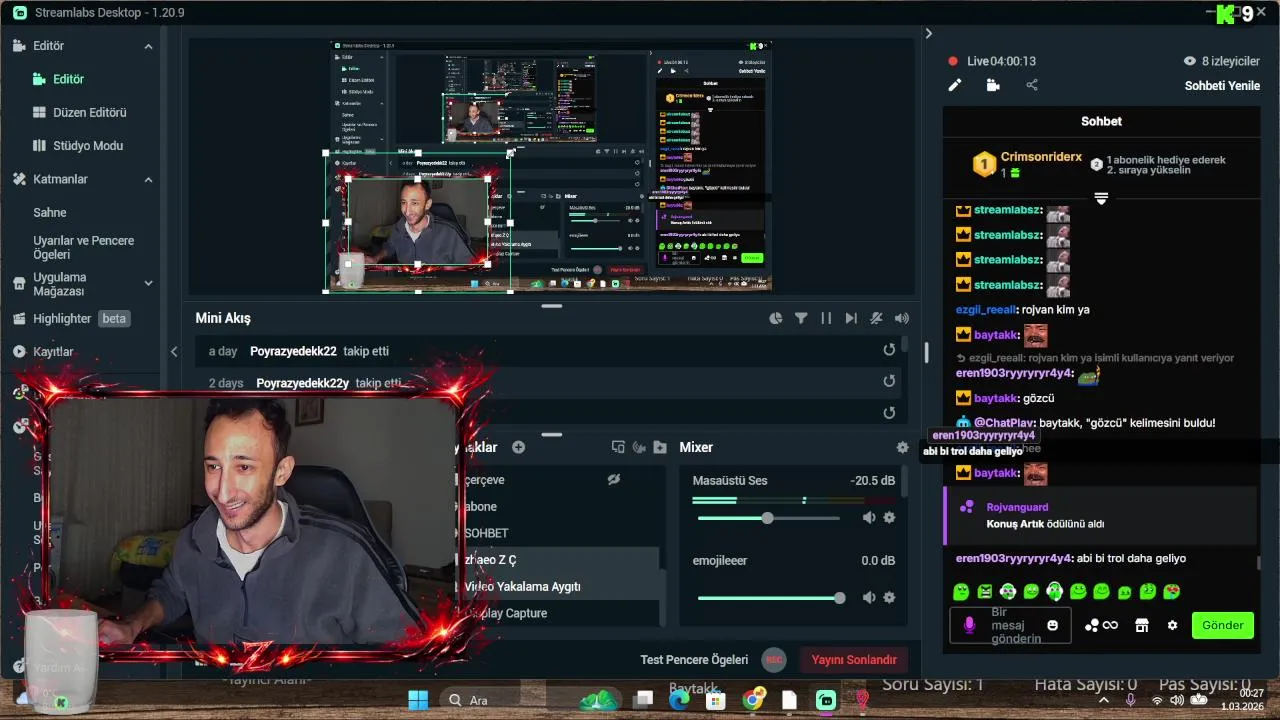The height and width of the screenshot is (720, 1280).
Task: Open the emoji picker in the chat input
Action: 1052,625
